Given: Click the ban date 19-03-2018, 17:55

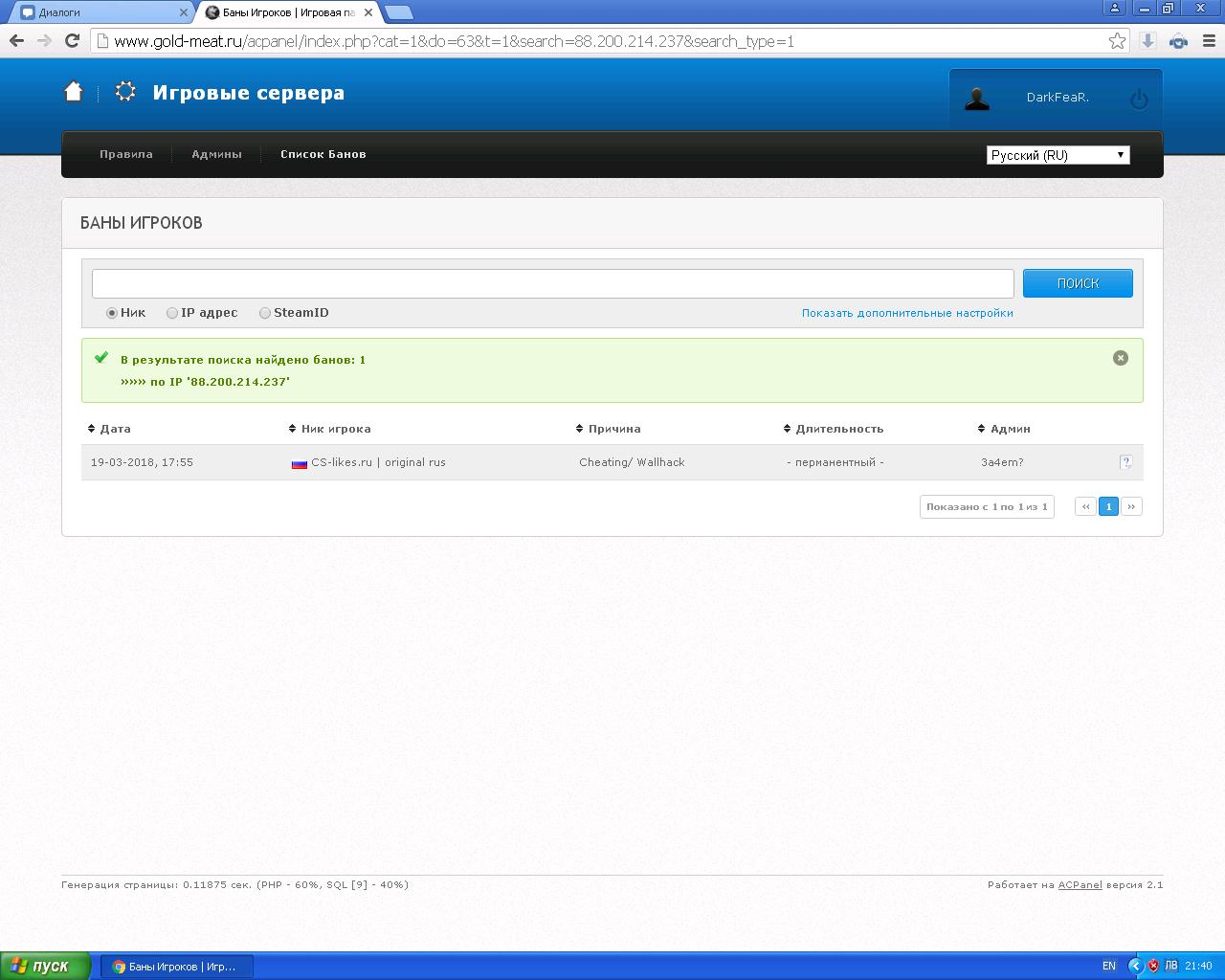Looking at the screenshot, I should 142,462.
